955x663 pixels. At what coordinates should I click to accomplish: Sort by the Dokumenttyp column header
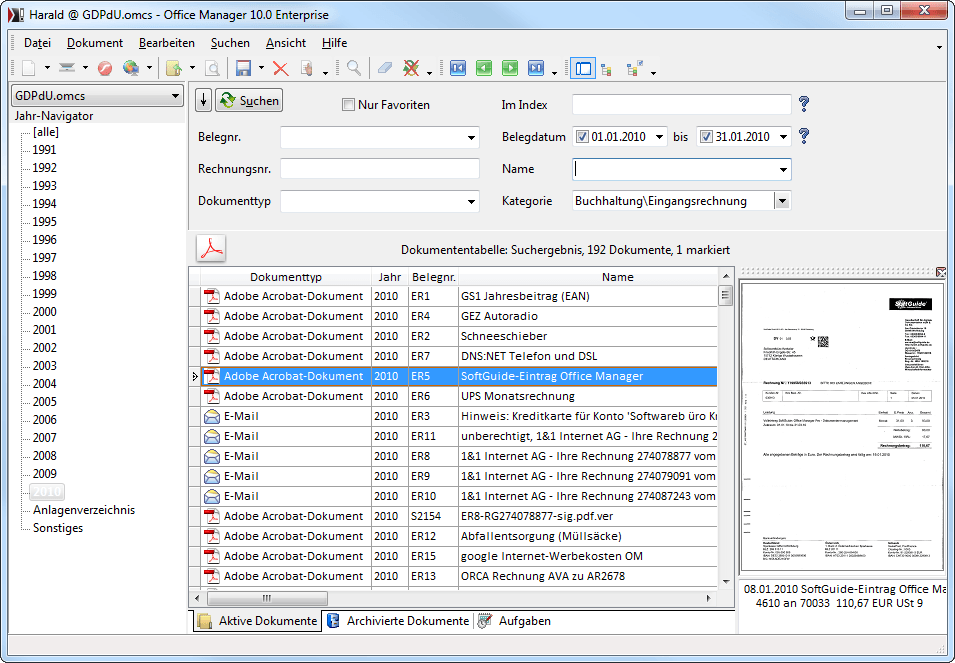[286, 277]
